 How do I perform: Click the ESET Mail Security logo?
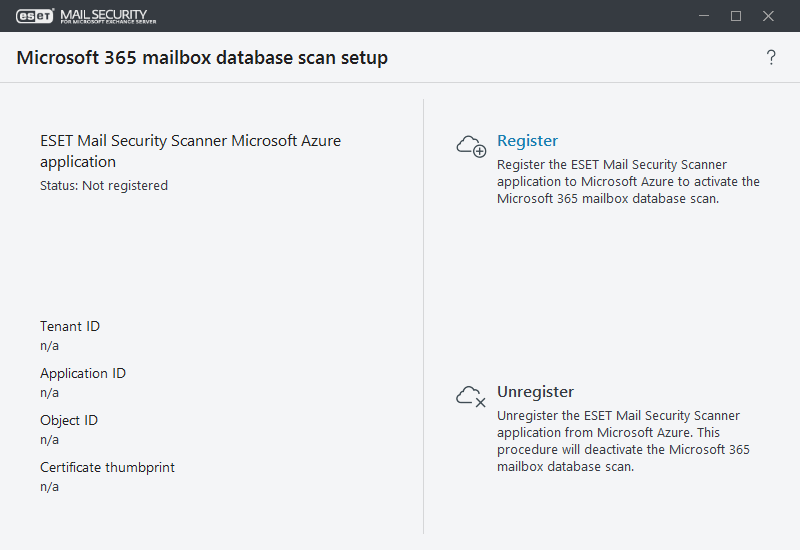click(x=87, y=16)
